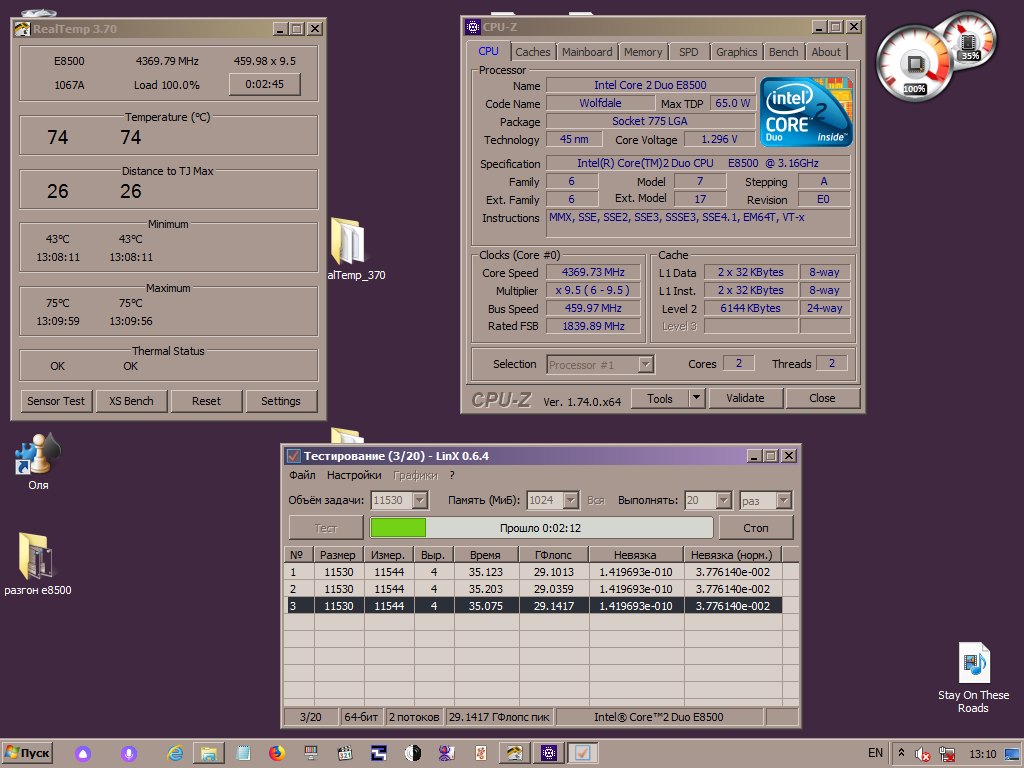The height and width of the screenshot is (768, 1024).
Task: Click the CPU-Z taskbar icon
Action: (x=549, y=753)
